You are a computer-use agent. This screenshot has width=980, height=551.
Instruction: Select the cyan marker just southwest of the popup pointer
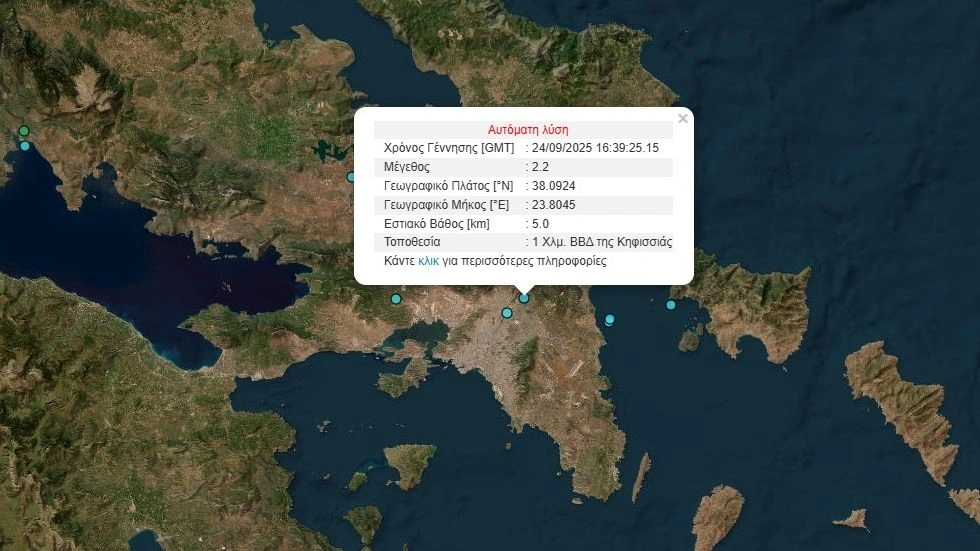507,312
